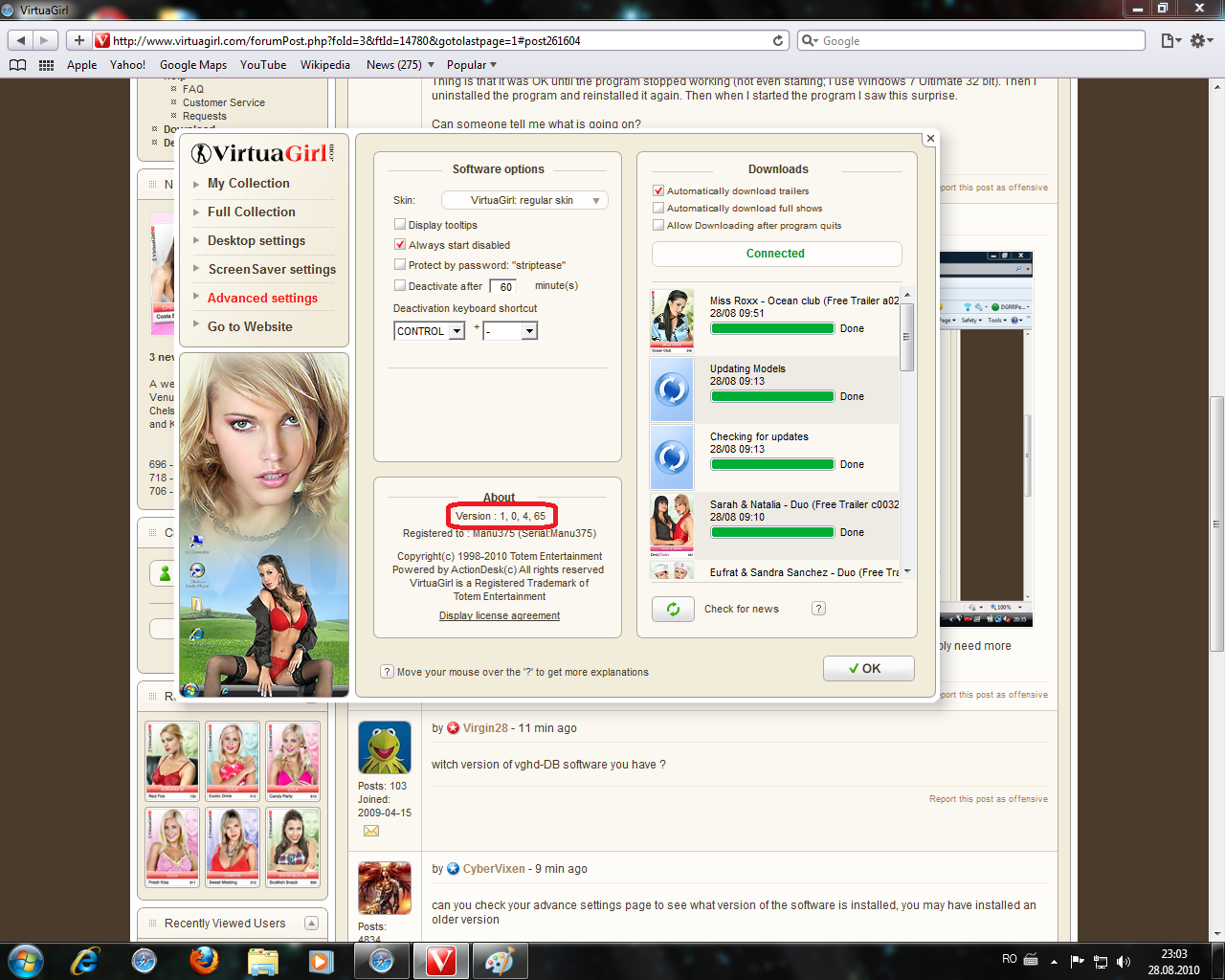Open the Wikipedia bookmark
The height and width of the screenshot is (980, 1225).
click(325, 65)
